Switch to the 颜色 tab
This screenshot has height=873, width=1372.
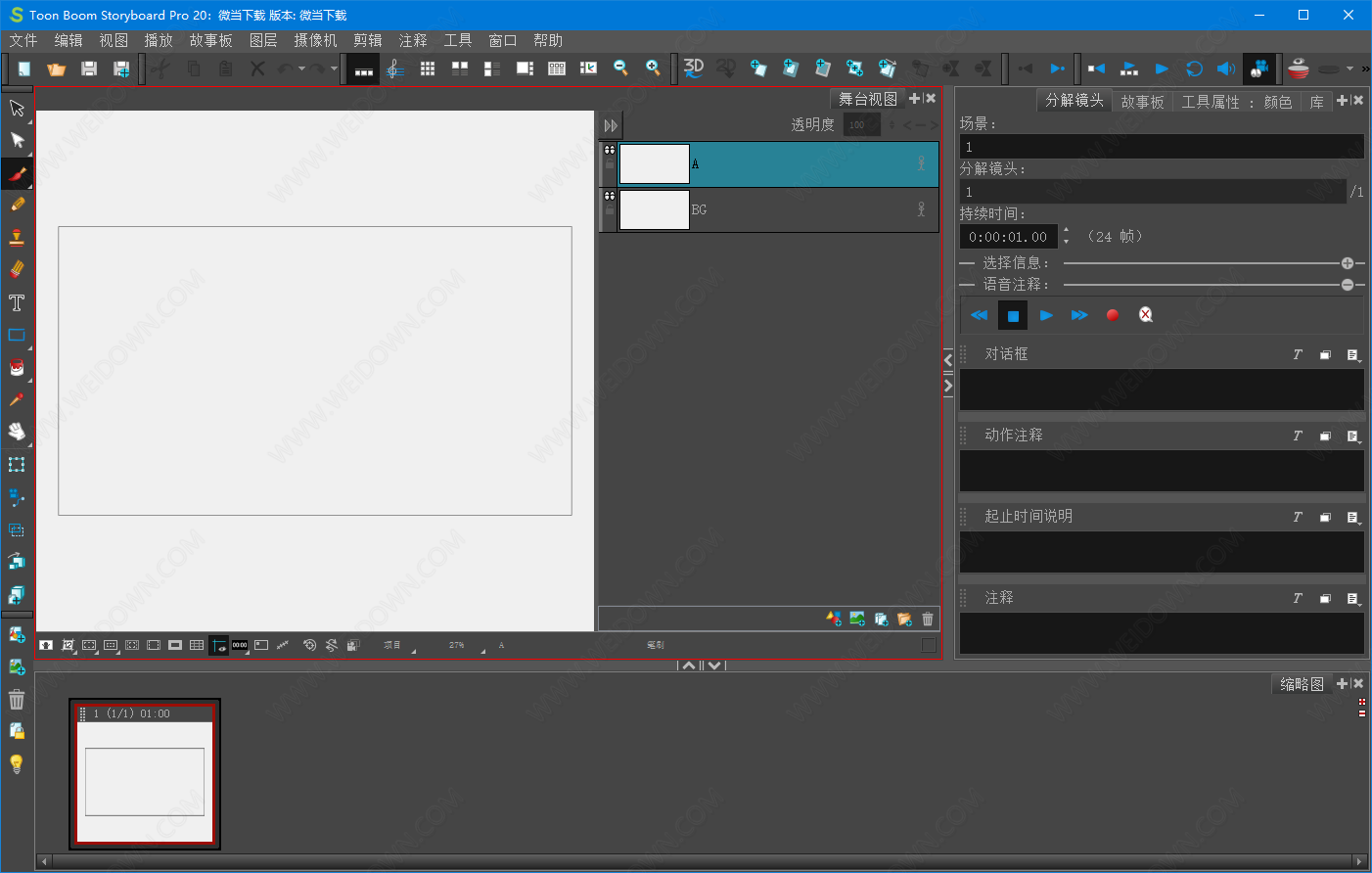(1277, 102)
